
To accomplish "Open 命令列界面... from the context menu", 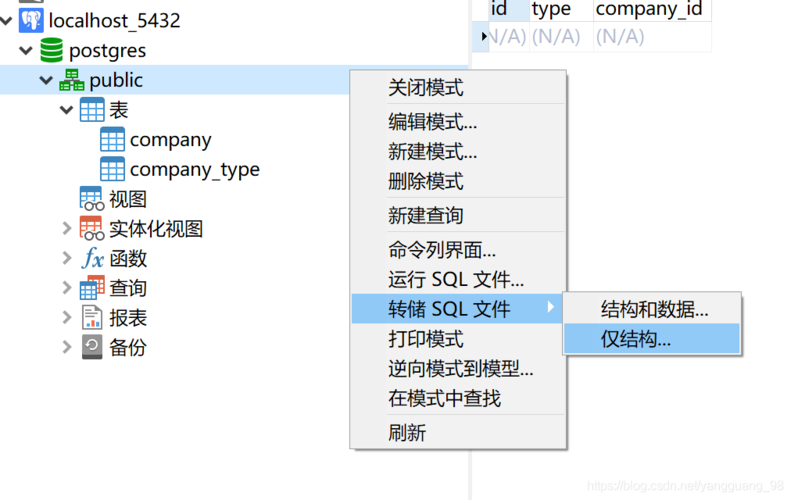I will coord(458,250).
